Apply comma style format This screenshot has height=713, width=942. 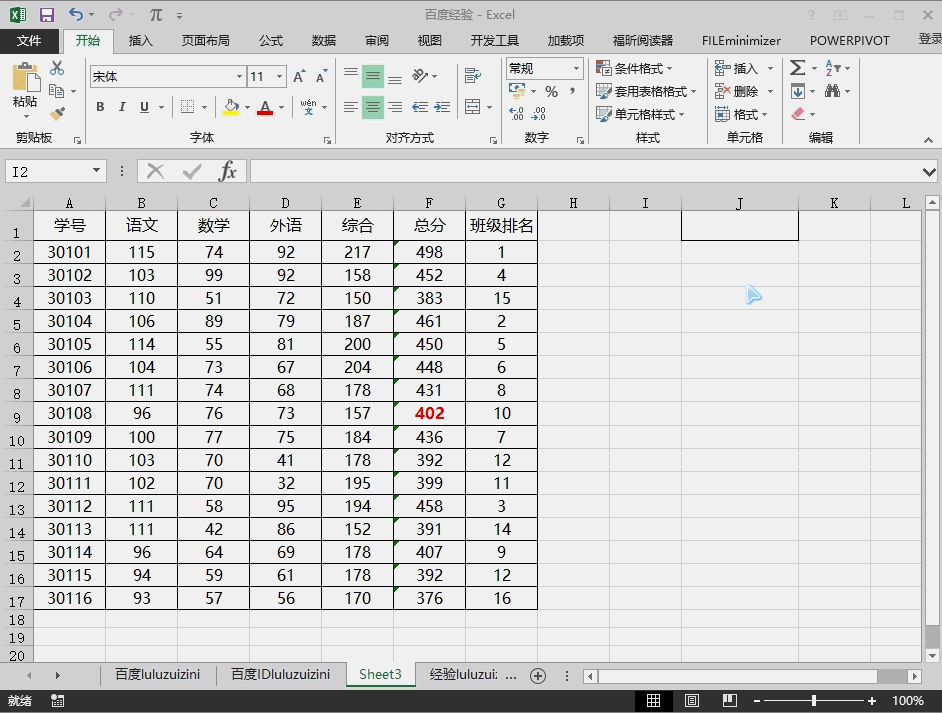tap(573, 91)
